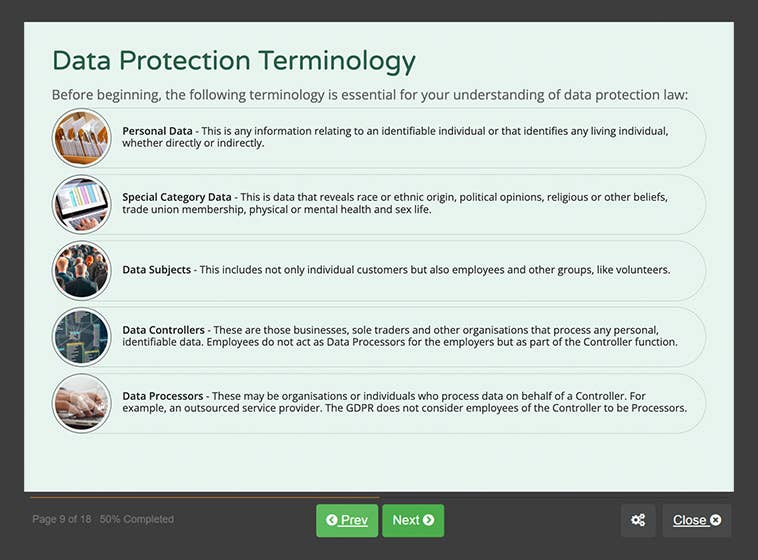758x560 pixels.
Task: Click the Data Processors keyboard typing image
Action: coord(81,403)
